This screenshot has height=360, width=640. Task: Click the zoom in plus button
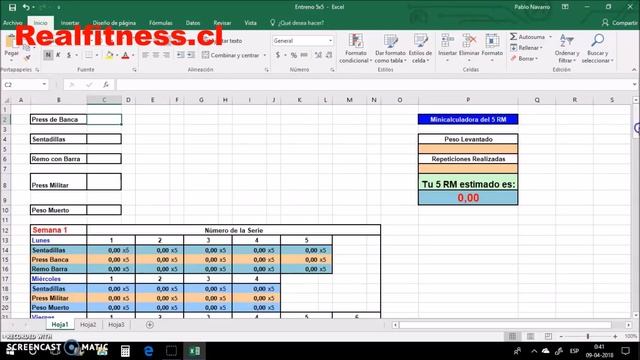coord(615,336)
